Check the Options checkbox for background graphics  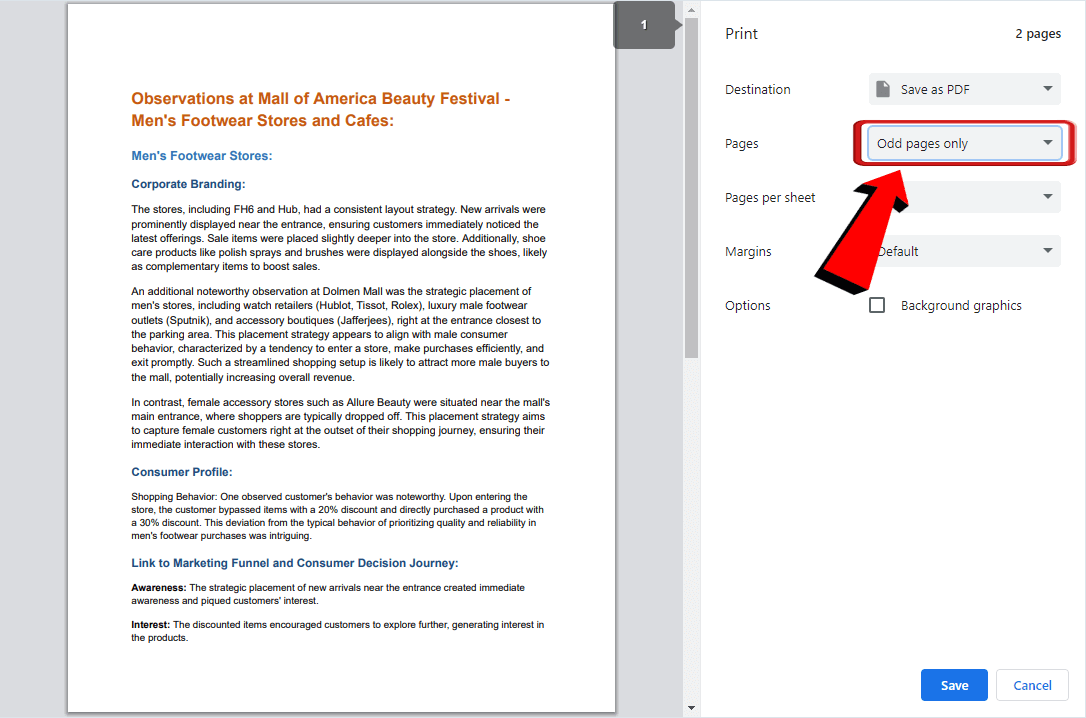[x=877, y=305]
